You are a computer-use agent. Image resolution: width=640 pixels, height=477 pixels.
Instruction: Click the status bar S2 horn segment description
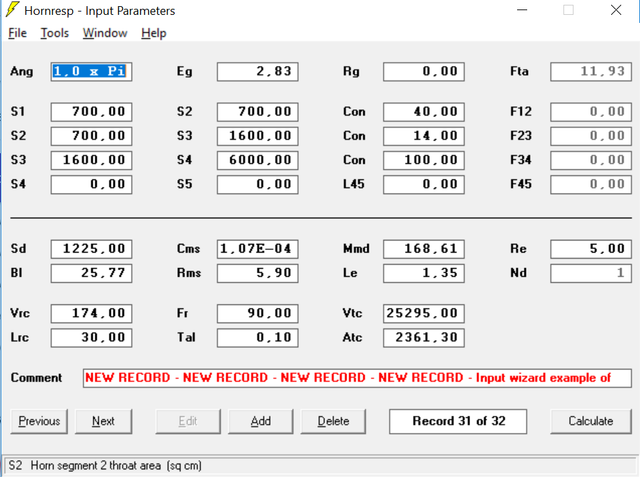coord(104,466)
